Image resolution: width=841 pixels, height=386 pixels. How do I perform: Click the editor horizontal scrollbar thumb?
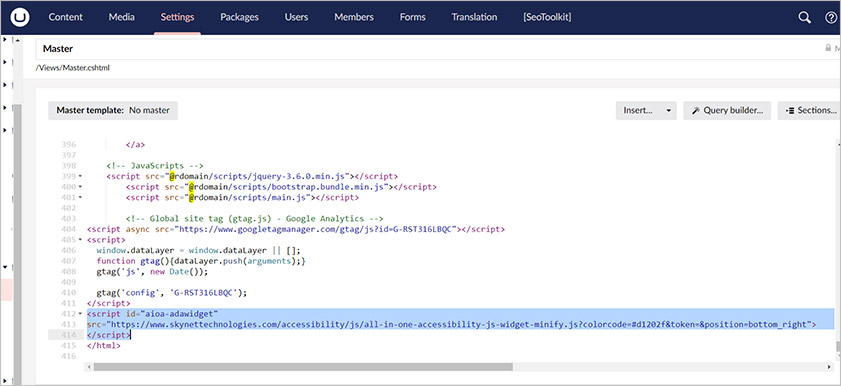click(303, 367)
